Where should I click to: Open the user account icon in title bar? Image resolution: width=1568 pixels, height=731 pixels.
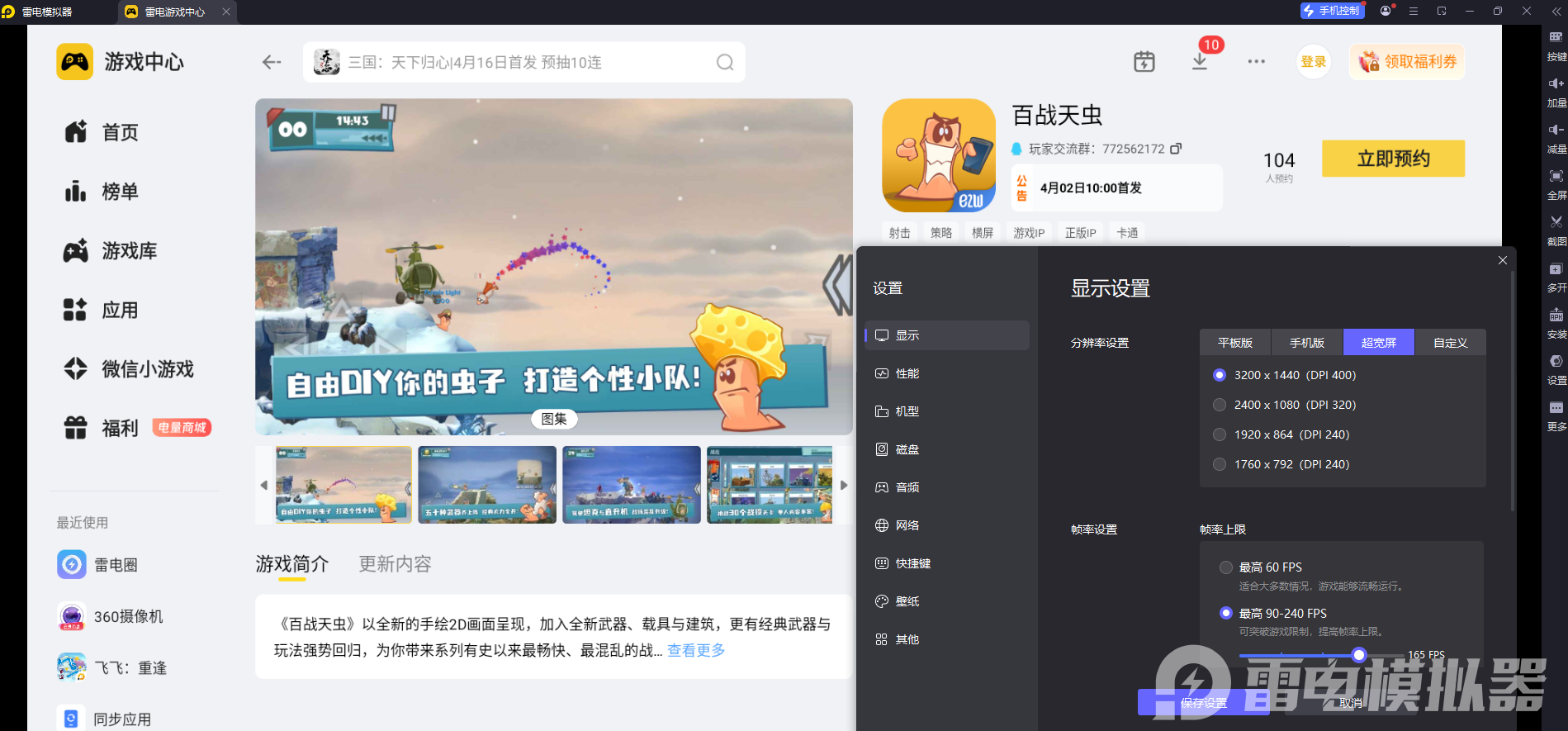click(1386, 11)
